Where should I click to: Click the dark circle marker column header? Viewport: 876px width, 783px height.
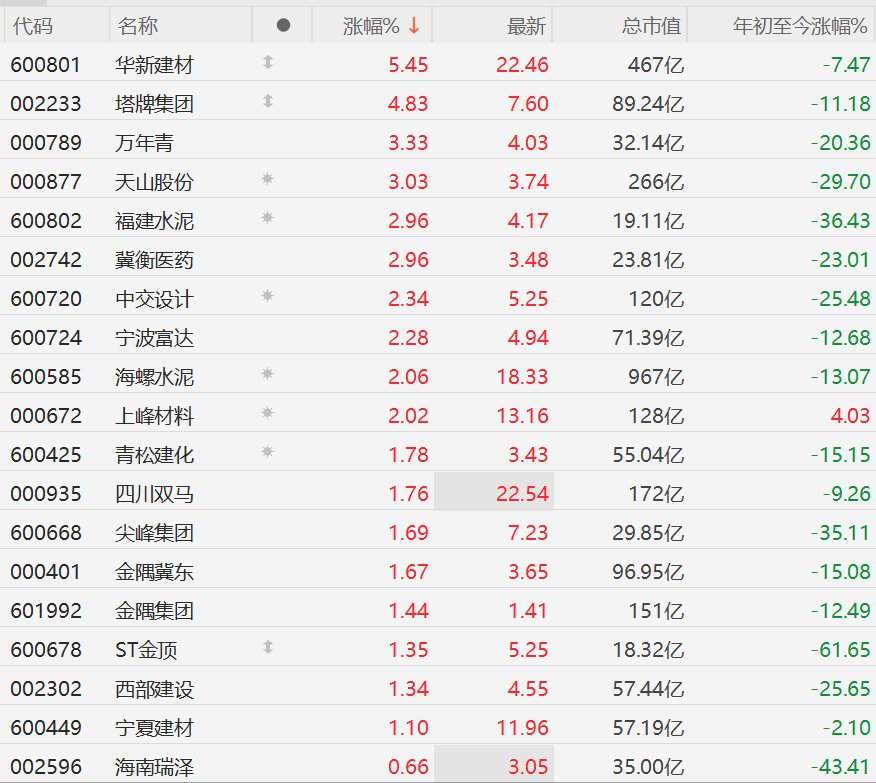283,25
